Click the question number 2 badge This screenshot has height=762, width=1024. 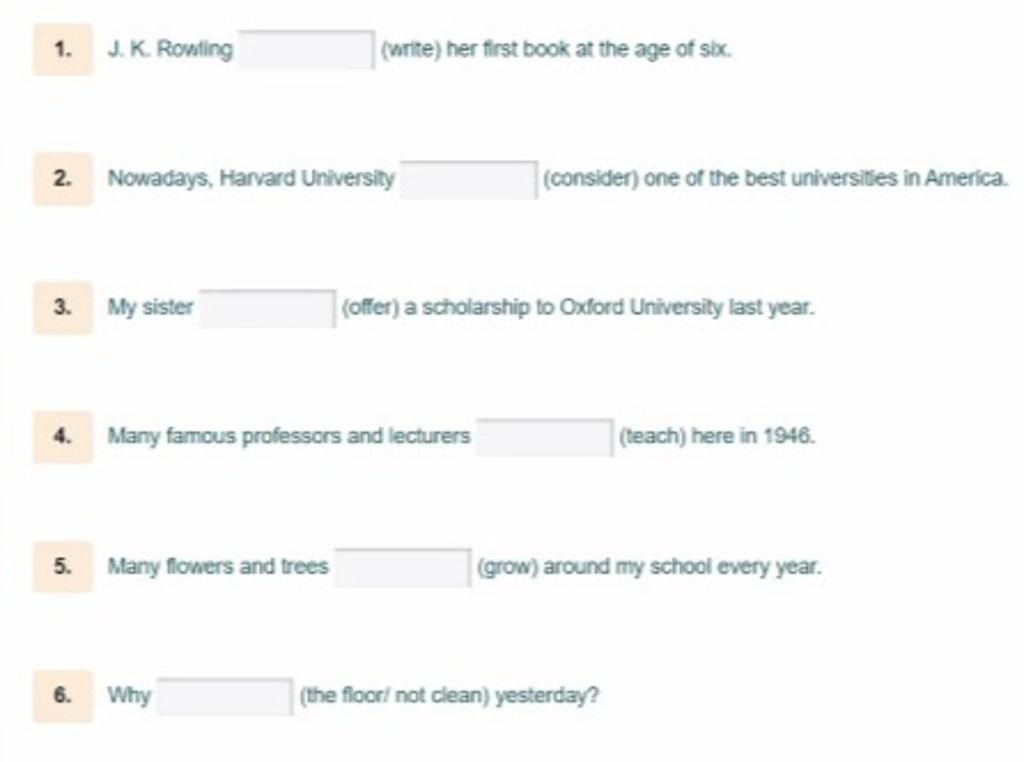[63, 179]
